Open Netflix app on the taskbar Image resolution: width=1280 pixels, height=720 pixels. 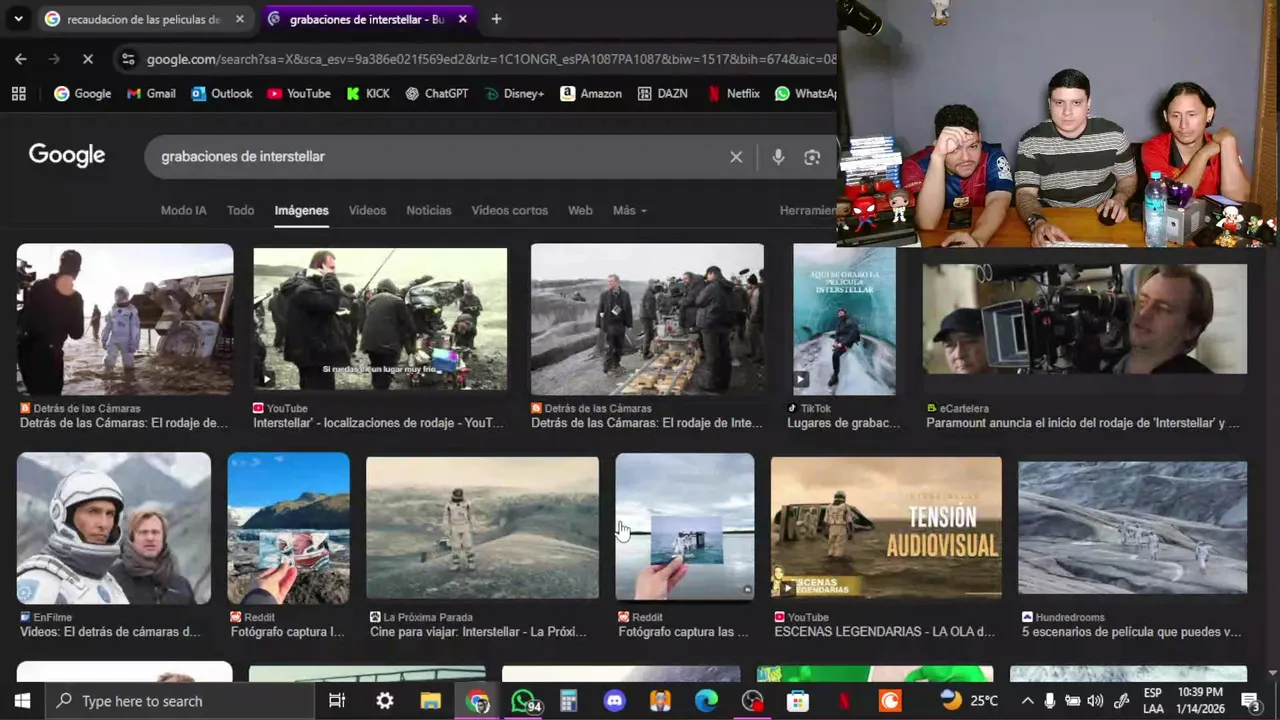tap(844, 701)
